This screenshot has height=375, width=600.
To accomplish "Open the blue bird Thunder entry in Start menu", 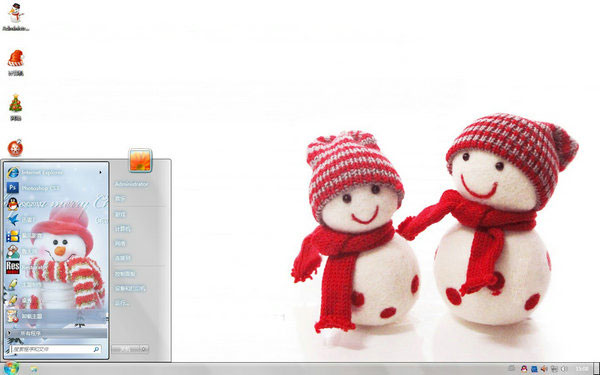I will click(55, 220).
